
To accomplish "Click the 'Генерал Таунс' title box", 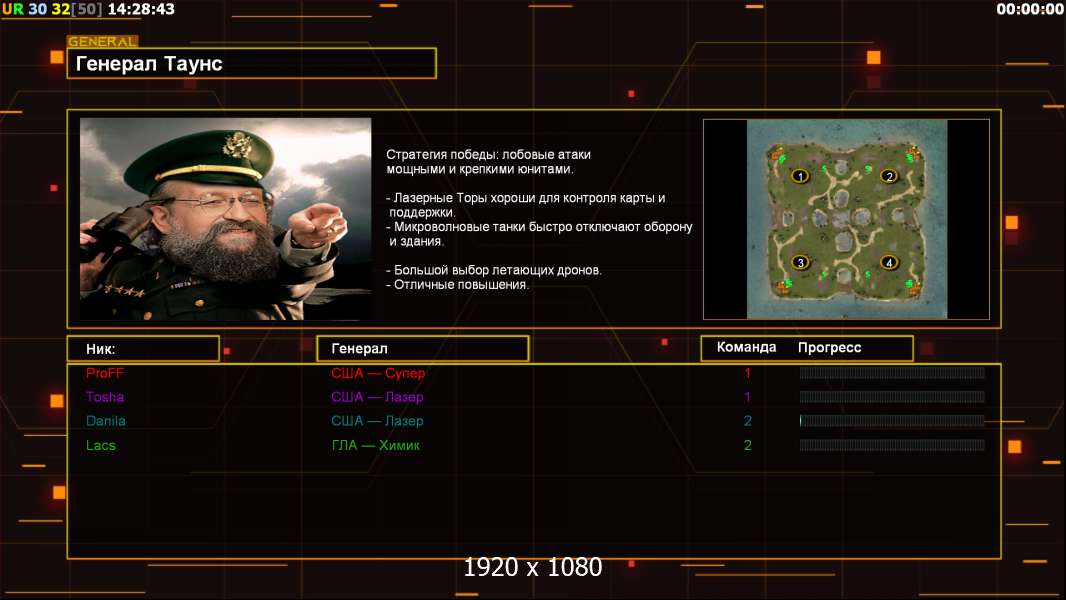I will pyautogui.click(x=252, y=63).
